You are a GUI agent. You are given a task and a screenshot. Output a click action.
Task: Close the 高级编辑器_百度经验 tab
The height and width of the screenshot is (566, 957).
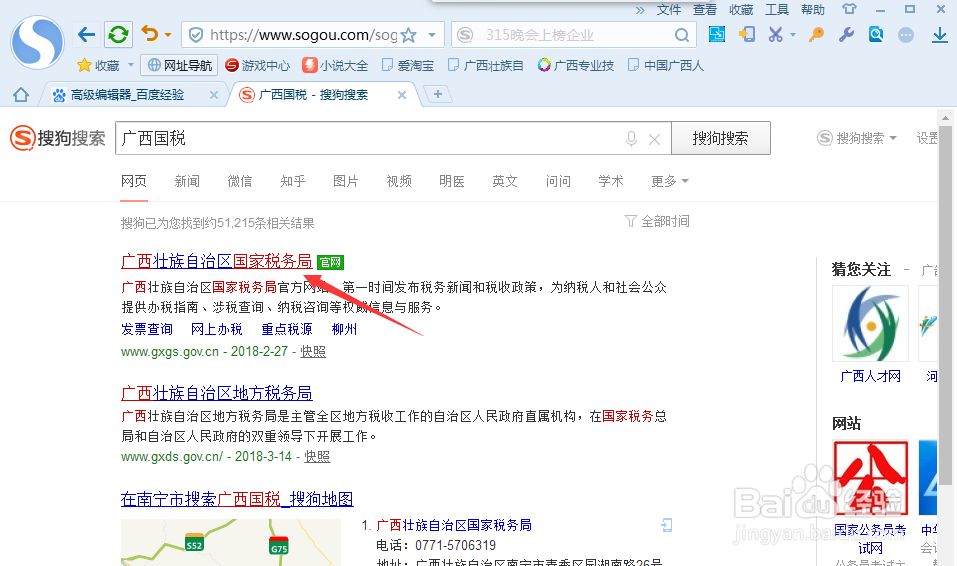(x=214, y=95)
